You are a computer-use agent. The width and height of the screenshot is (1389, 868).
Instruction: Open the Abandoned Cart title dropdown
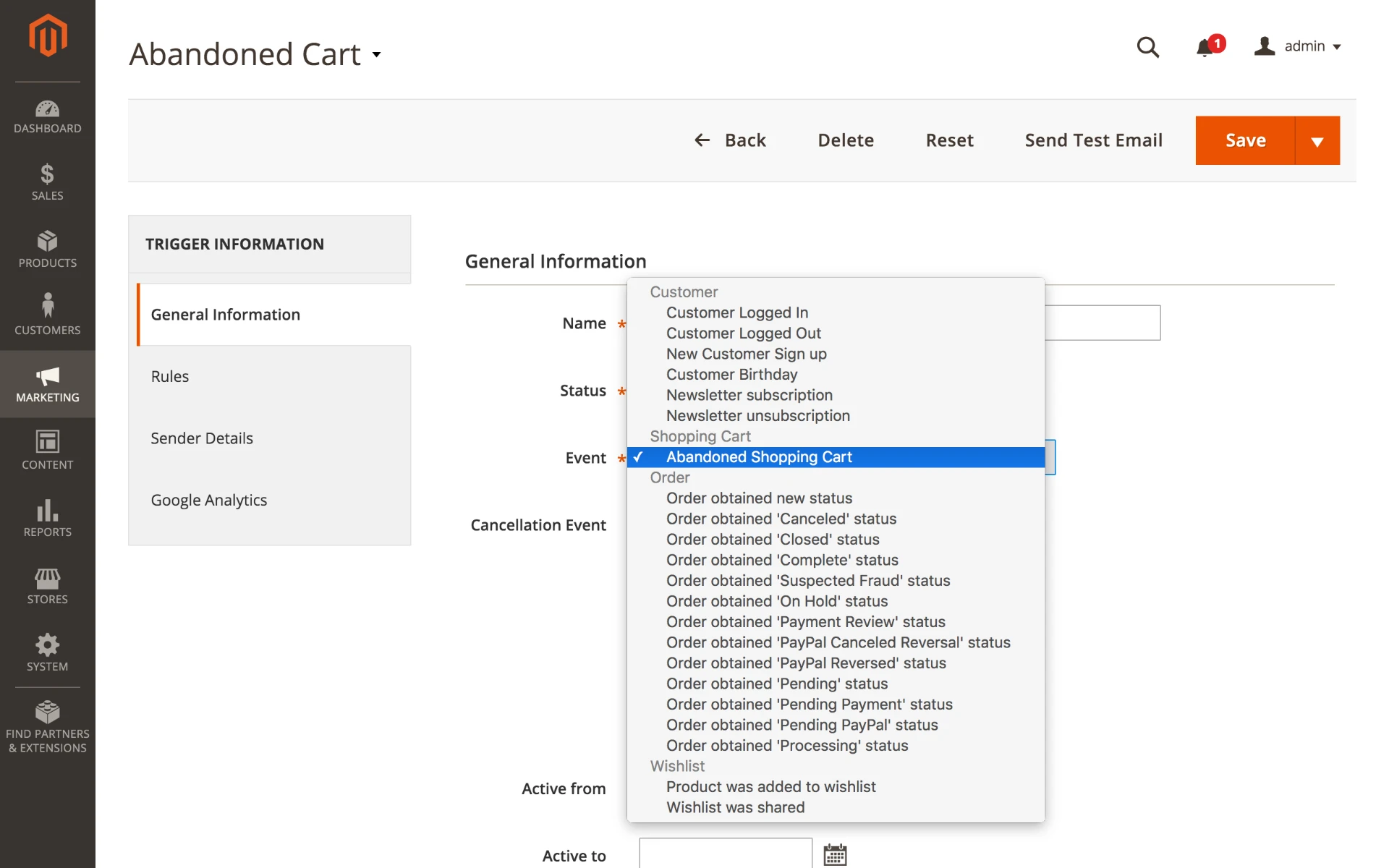pyautogui.click(x=376, y=55)
